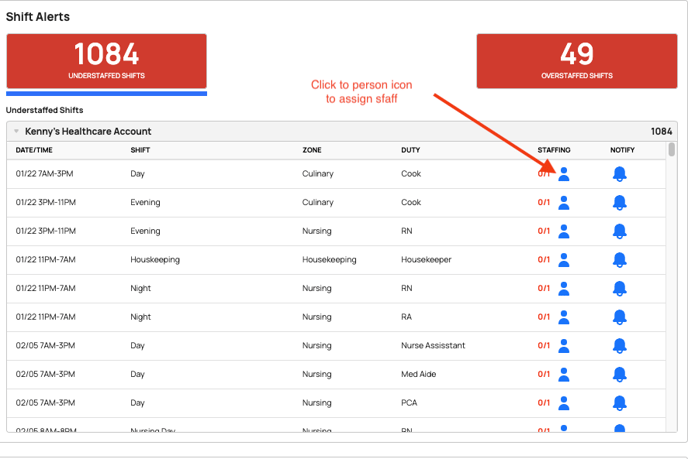
Task: Assign staff to 01/22 Night Nursing RA shift
Action: [x=564, y=317]
